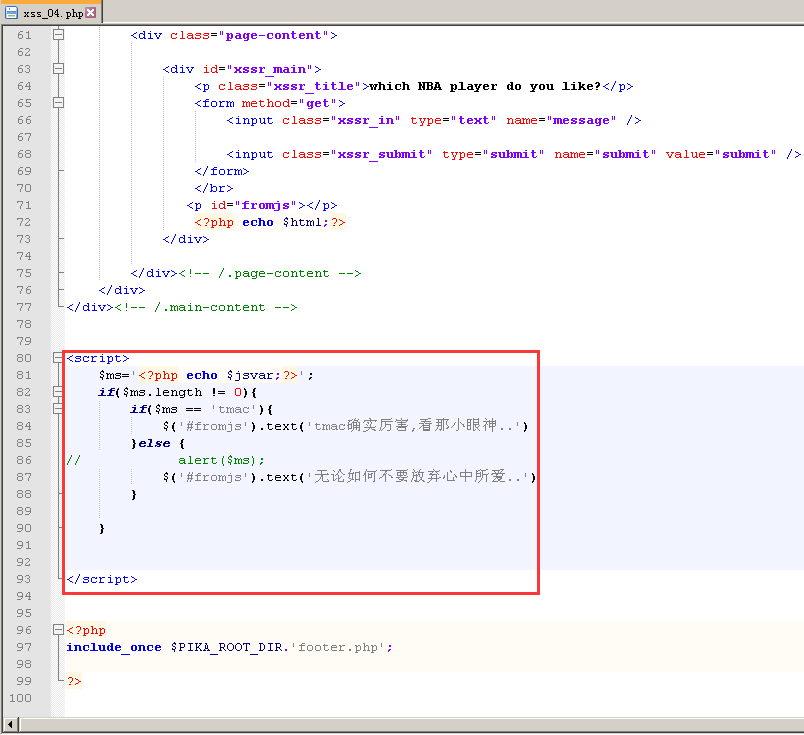The width and height of the screenshot is (804, 735).
Task: Collapse the fold marker on line 61
Action: point(58,35)
